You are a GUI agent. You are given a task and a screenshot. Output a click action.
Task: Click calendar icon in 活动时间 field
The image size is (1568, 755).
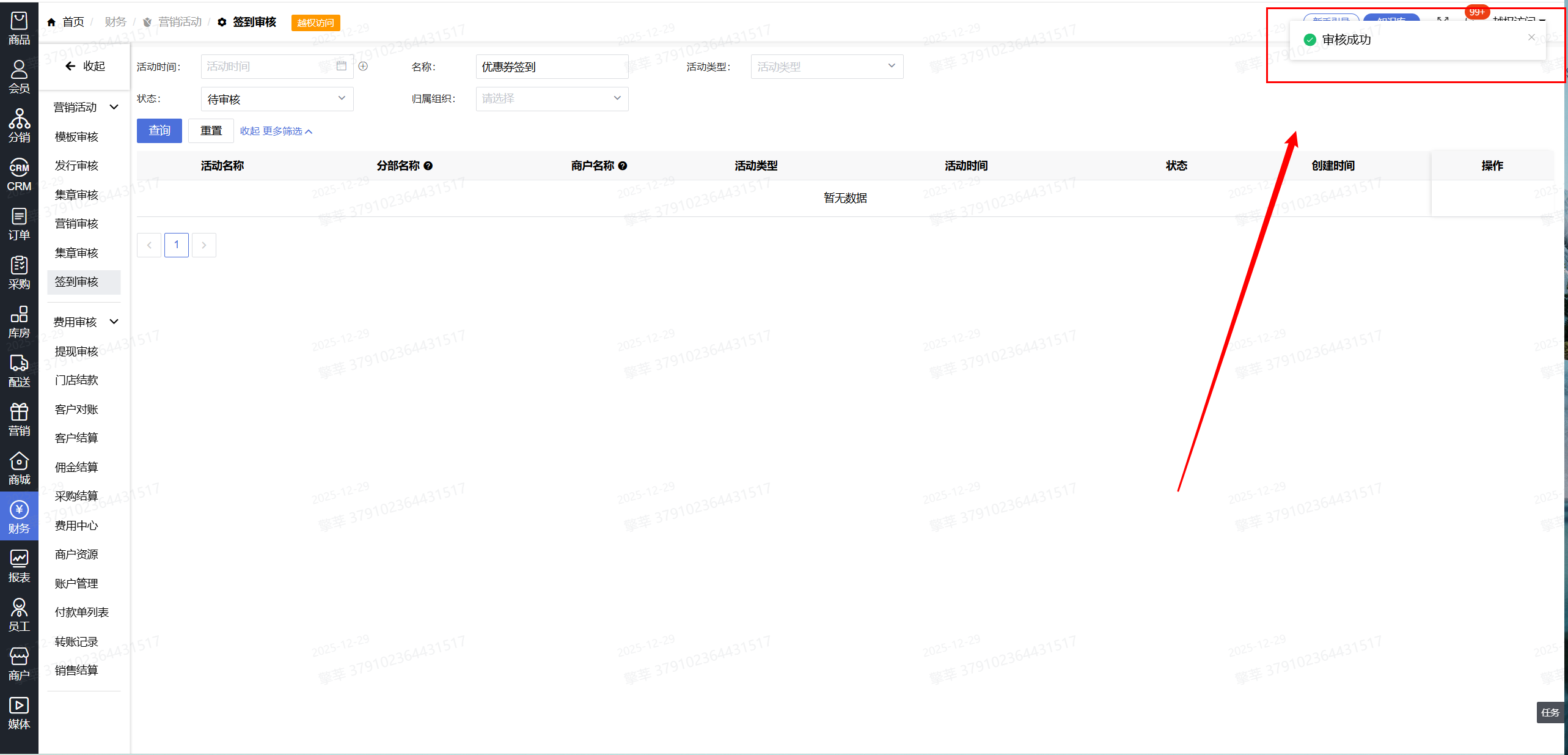click(341, 66)
